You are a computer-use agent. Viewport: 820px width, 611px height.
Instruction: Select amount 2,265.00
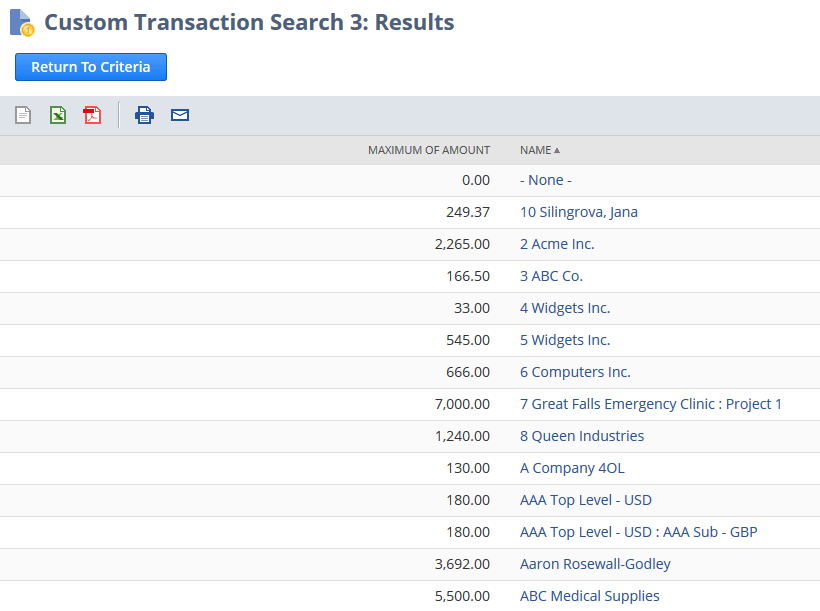click(x=462, y=244)
